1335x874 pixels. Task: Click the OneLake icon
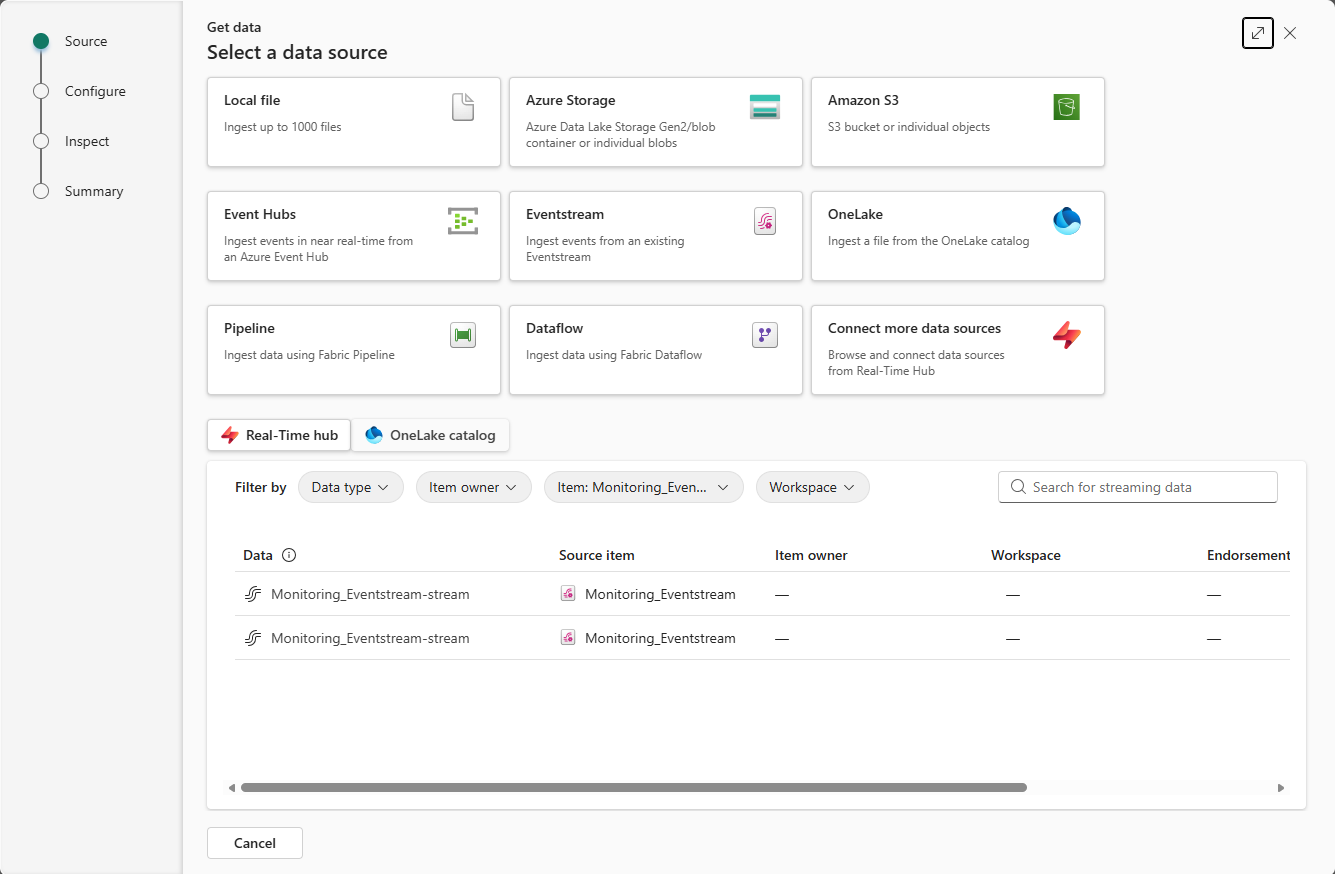tap(1067, 220)
